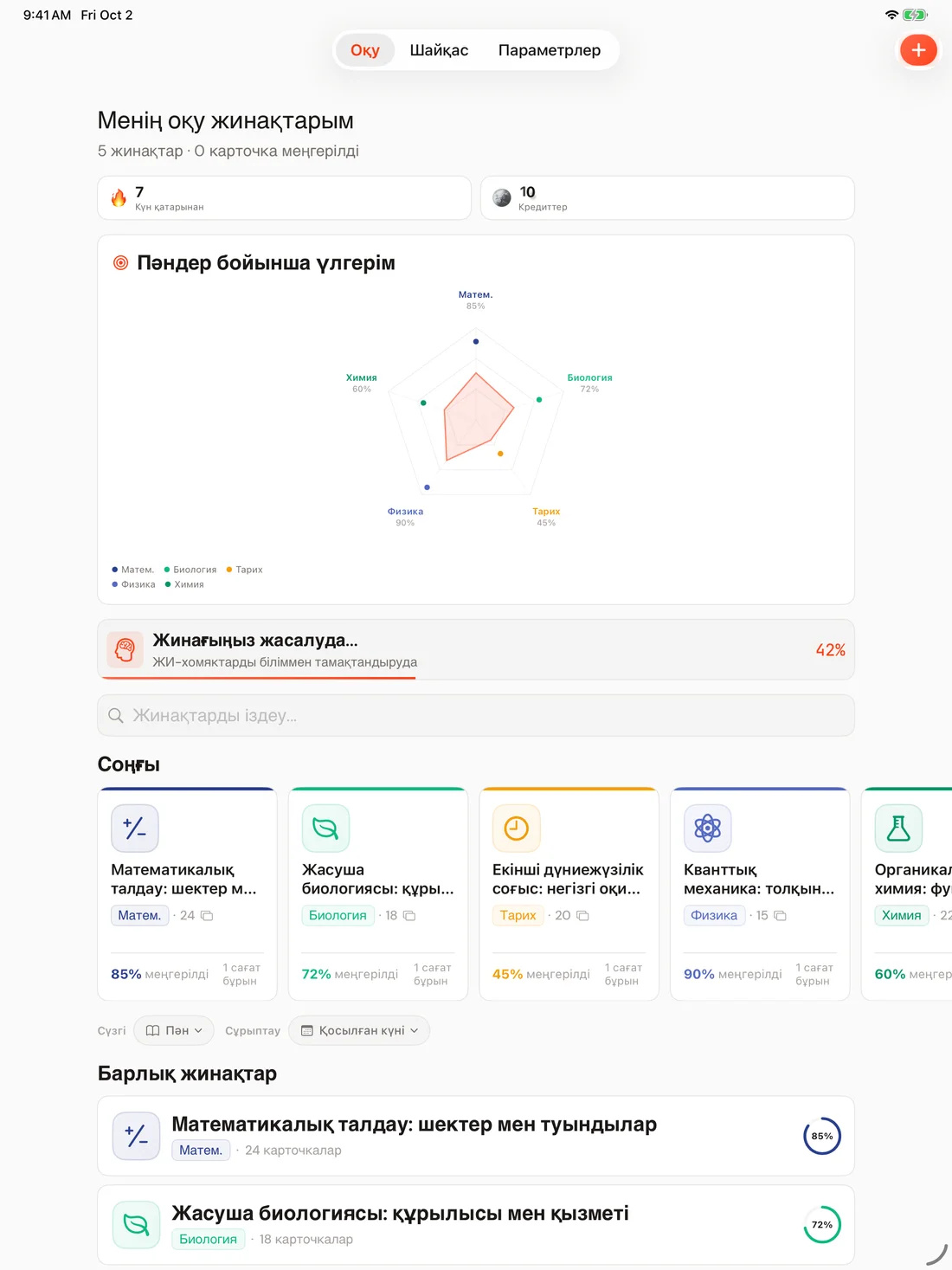Tap the orange plus add button
Screen dimensions: 952x1270
[x=918, y=50]
